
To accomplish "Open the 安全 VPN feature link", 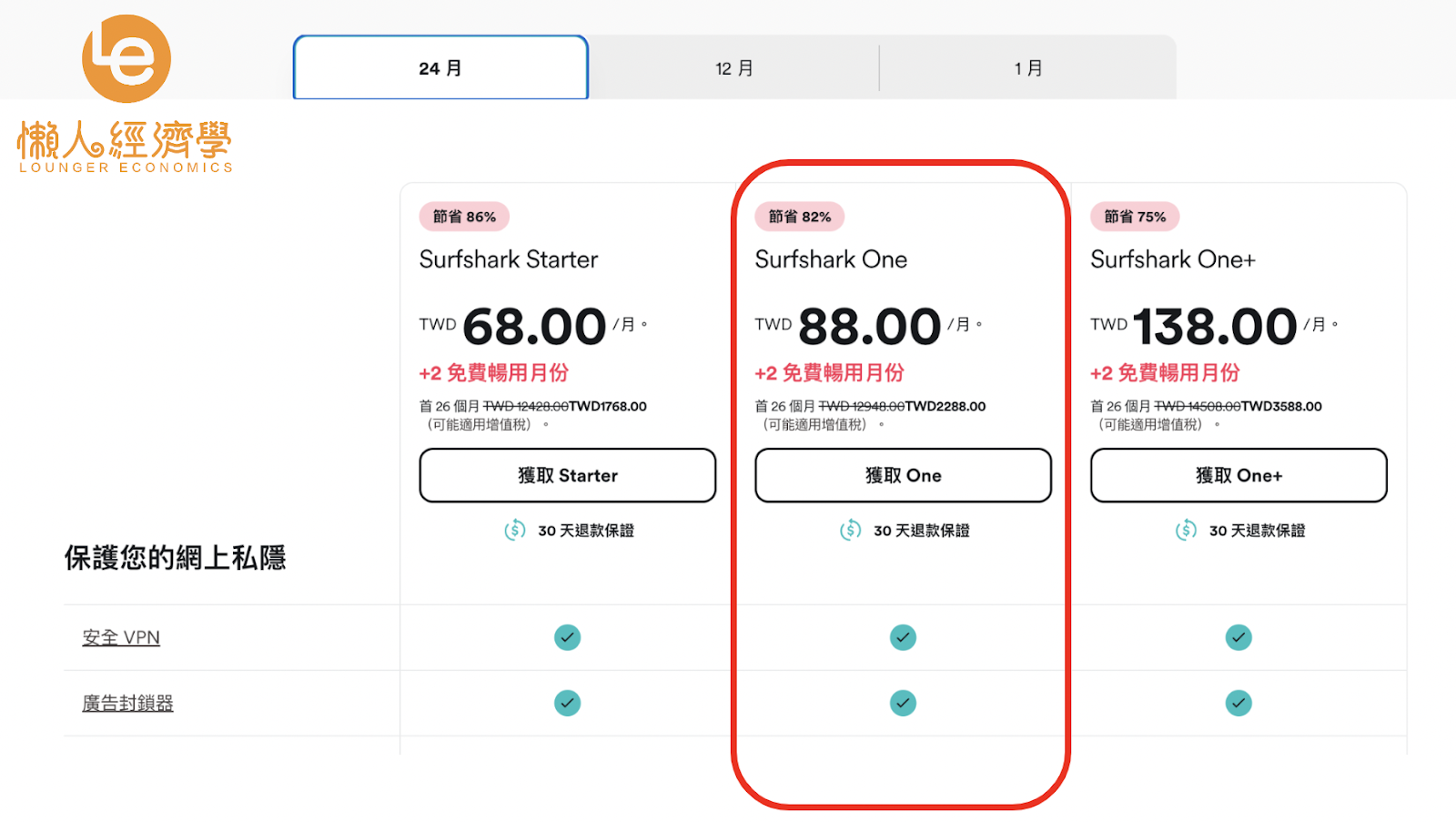I will point(121,637).
